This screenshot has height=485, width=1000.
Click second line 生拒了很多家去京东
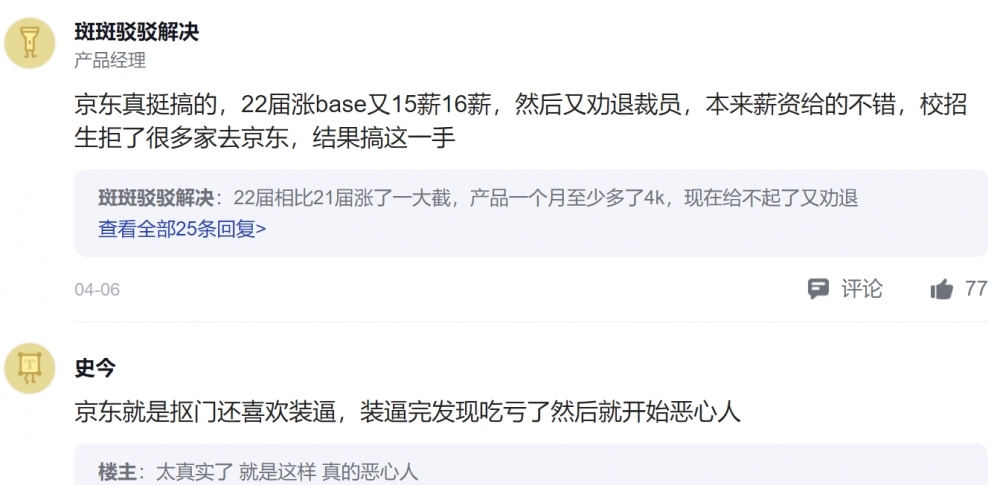point(265,138)
